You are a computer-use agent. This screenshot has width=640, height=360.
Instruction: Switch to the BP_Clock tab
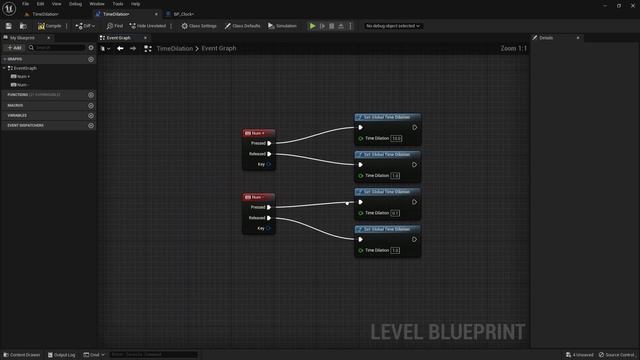[x=183, y=14]
